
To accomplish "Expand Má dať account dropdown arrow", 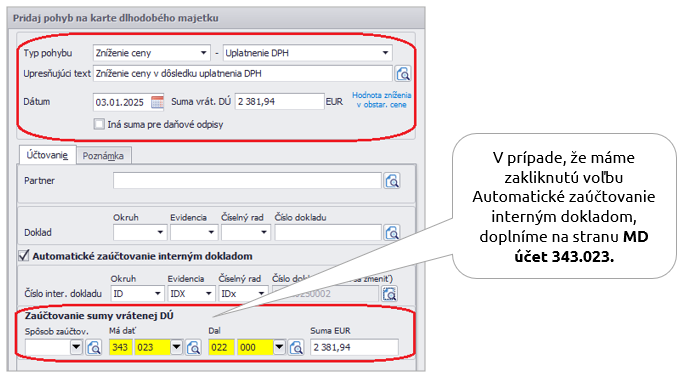I will (176, 348).
